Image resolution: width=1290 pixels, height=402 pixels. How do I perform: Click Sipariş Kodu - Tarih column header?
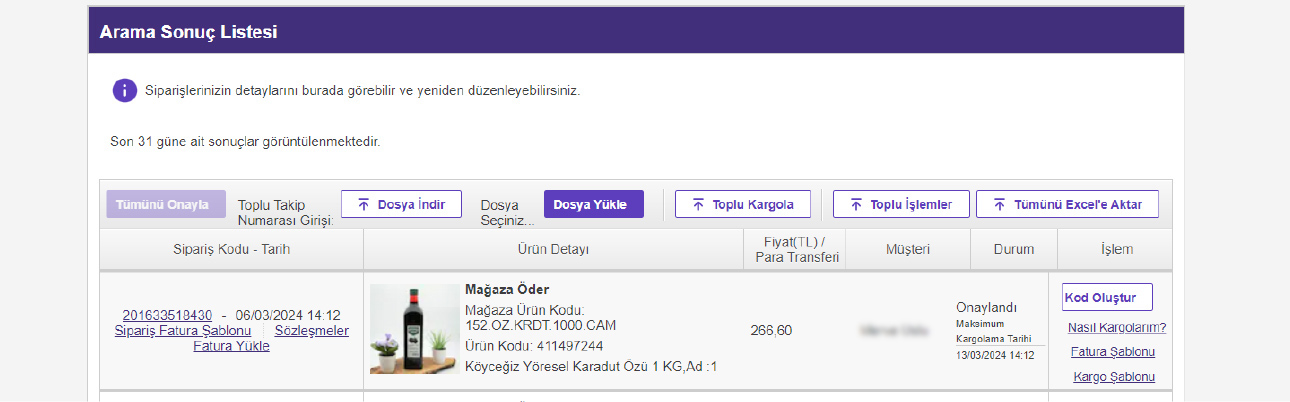point(231,249)
